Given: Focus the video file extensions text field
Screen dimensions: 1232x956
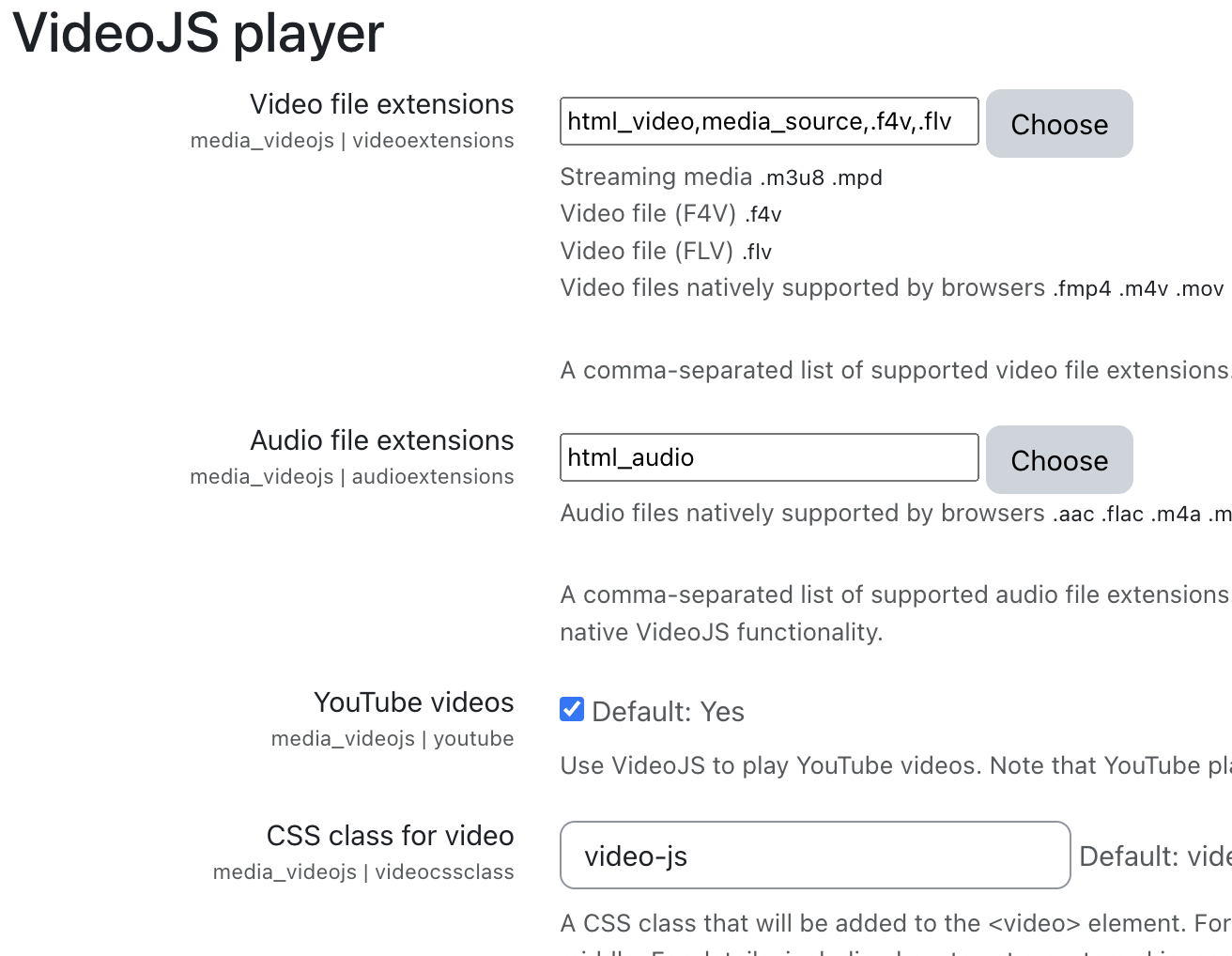Looking at the screenshot, I should coord(769,121).
